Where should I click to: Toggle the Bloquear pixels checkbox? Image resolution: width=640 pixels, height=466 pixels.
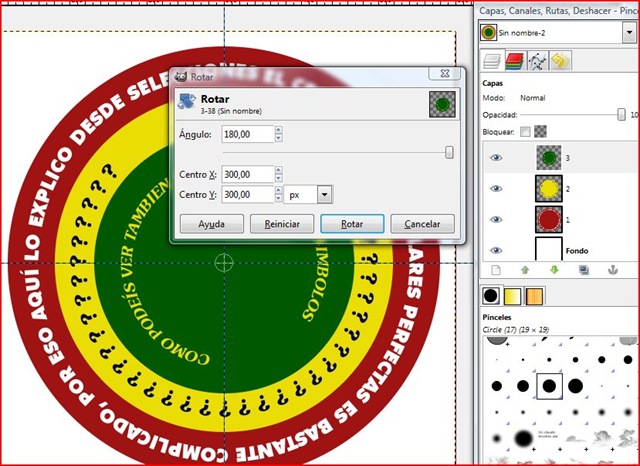(x=525, y=132)
